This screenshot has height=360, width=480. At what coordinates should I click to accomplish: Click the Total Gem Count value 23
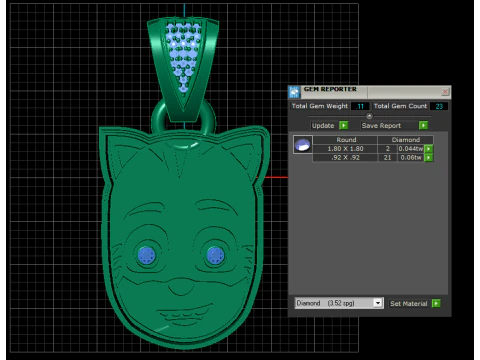point(439,106)
